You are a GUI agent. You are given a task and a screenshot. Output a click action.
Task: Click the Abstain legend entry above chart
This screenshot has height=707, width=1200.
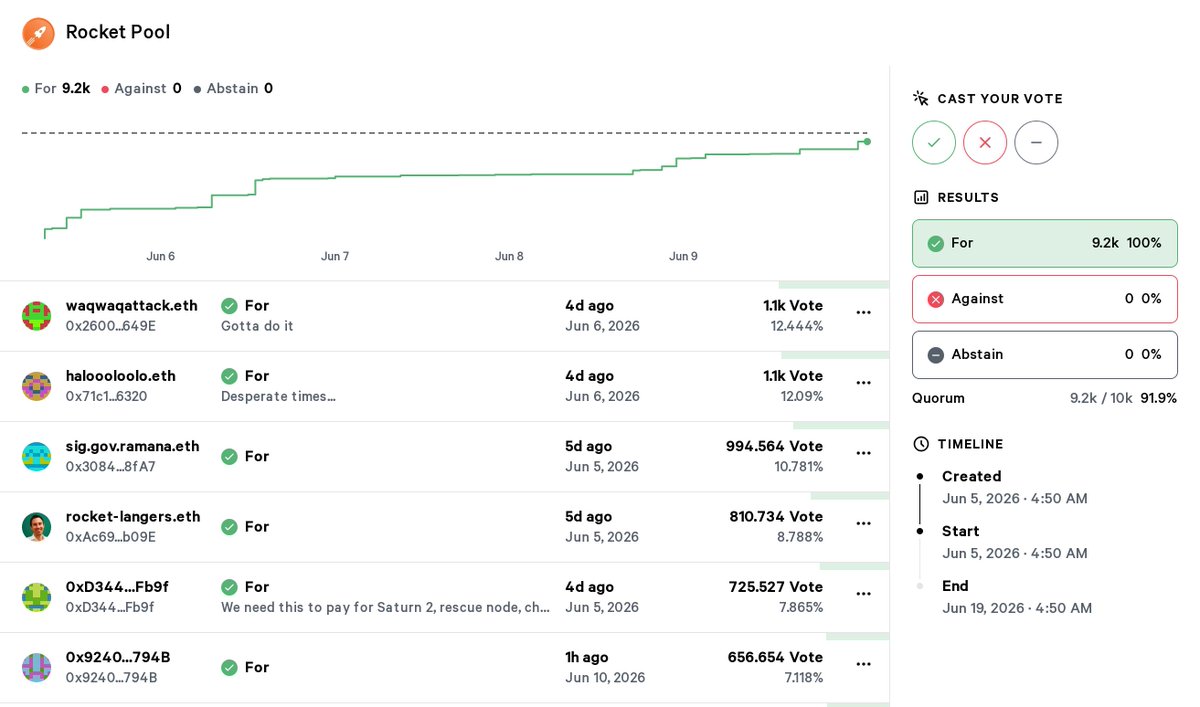[233, 88]
